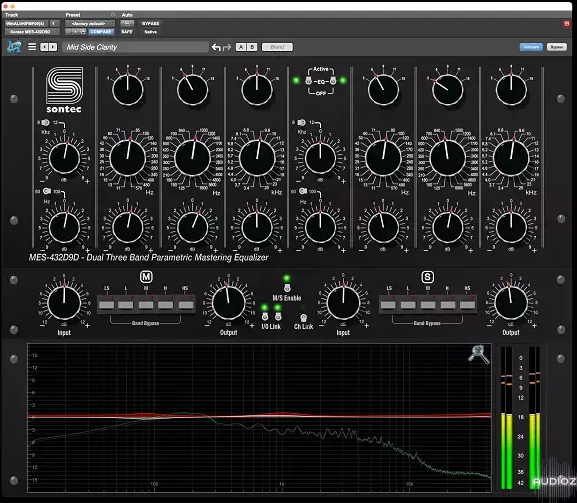This screenshot has width=577, height=503.
Task: Open the factory default preset dropdown
Action: [x=90, y=24]
